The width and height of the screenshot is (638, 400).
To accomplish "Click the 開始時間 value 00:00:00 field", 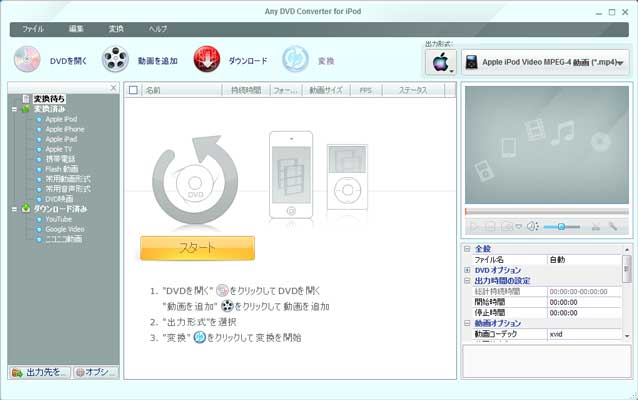I will 584,302.
